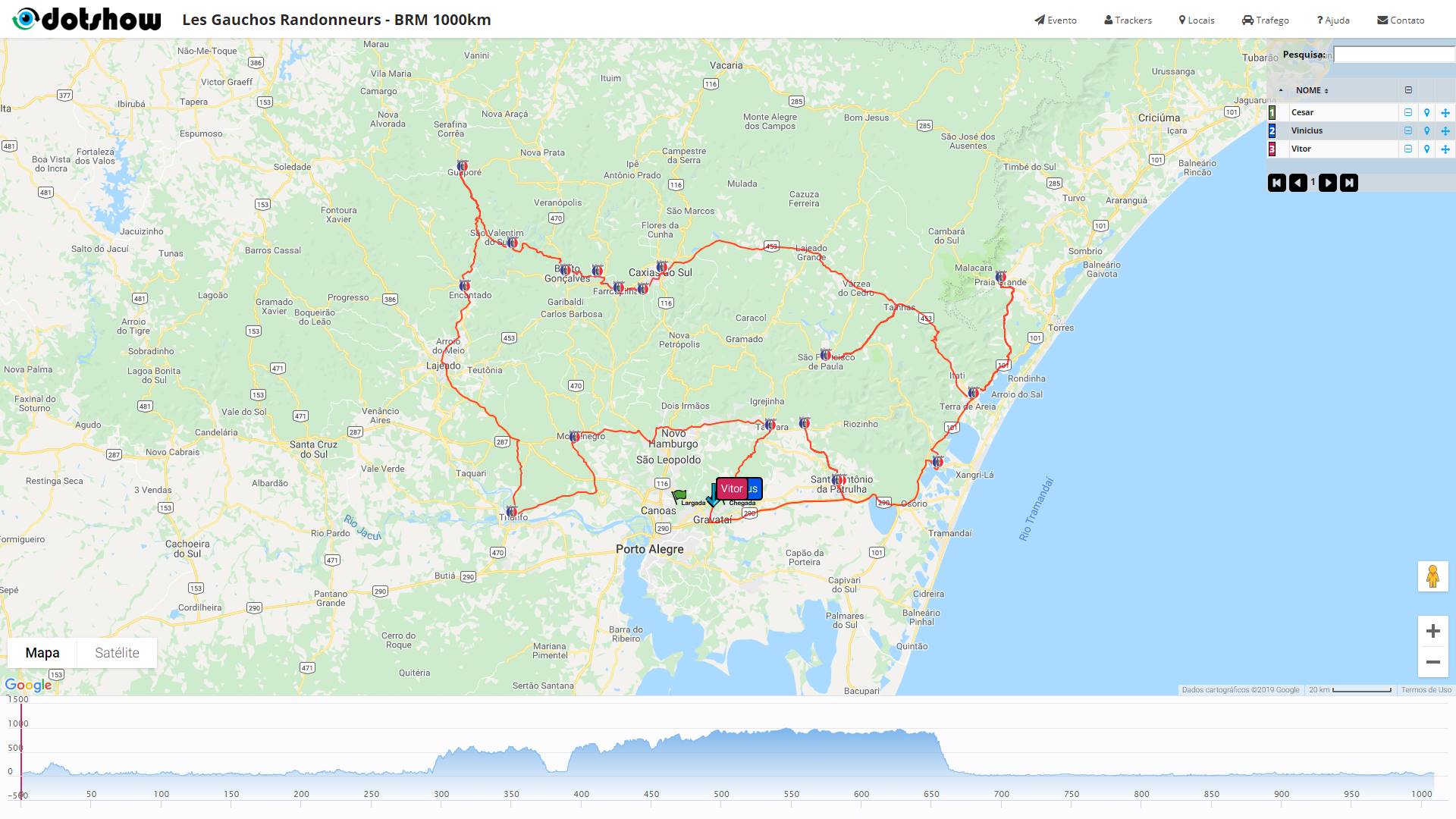Switch map to Satélite view
1456x819 pixels.
pyautogui.click(x=117, y=653)
